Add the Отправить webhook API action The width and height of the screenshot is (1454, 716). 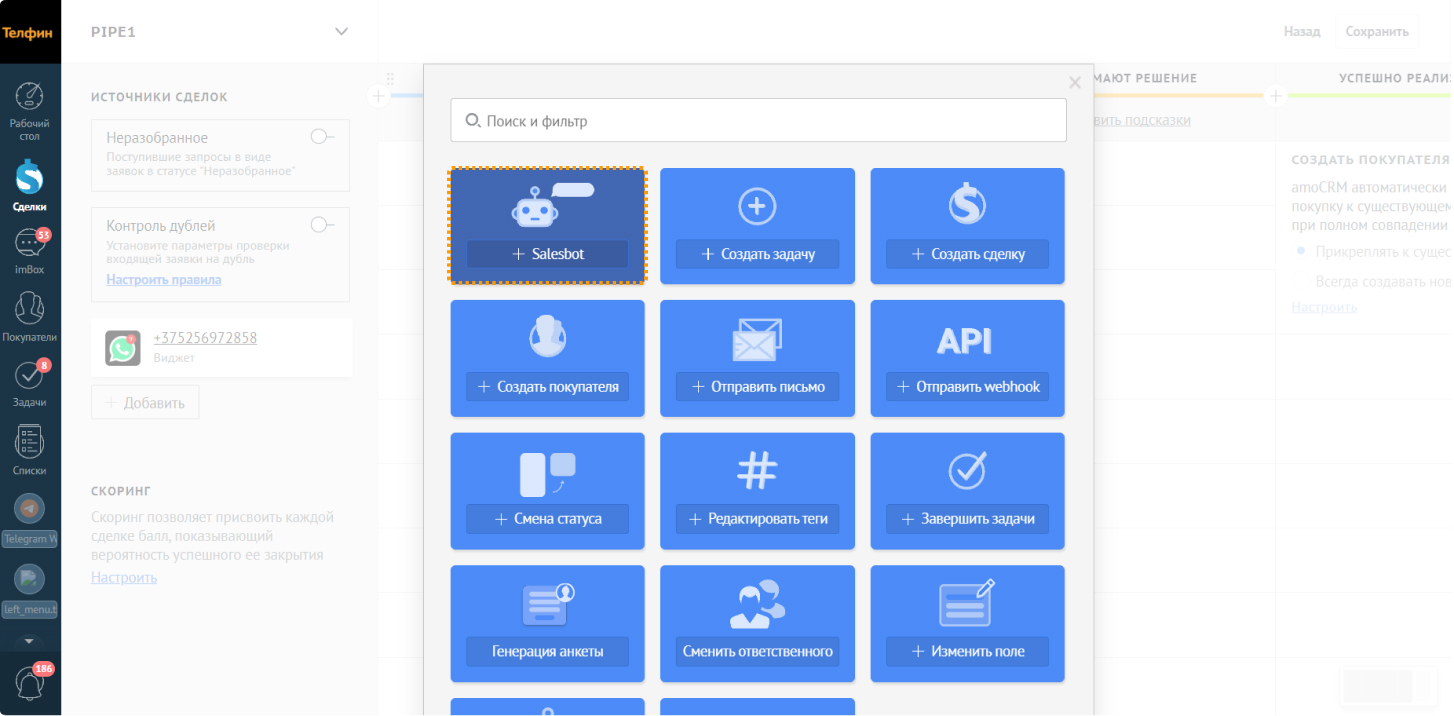click(x=967, y=387)
